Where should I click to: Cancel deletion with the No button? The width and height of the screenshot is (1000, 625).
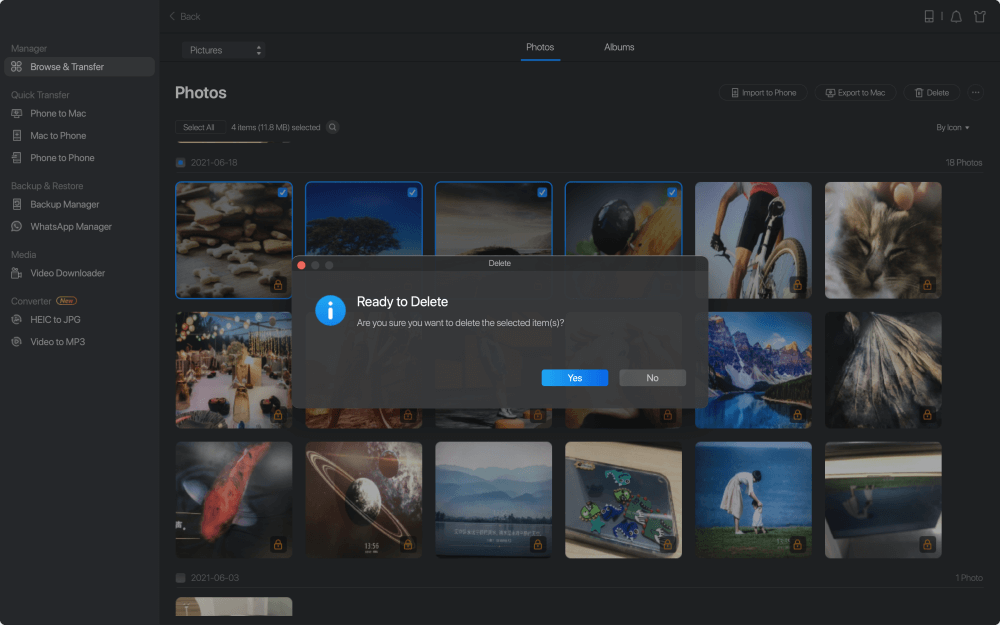[x=652, y=378]
